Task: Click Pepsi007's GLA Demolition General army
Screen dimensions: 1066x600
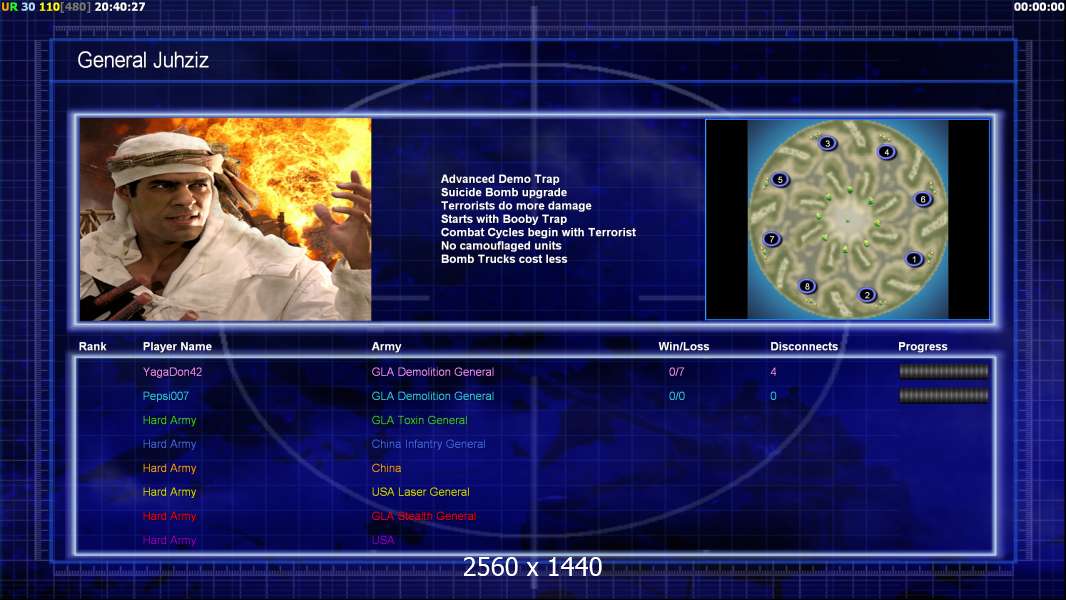Action: (432, 396)
